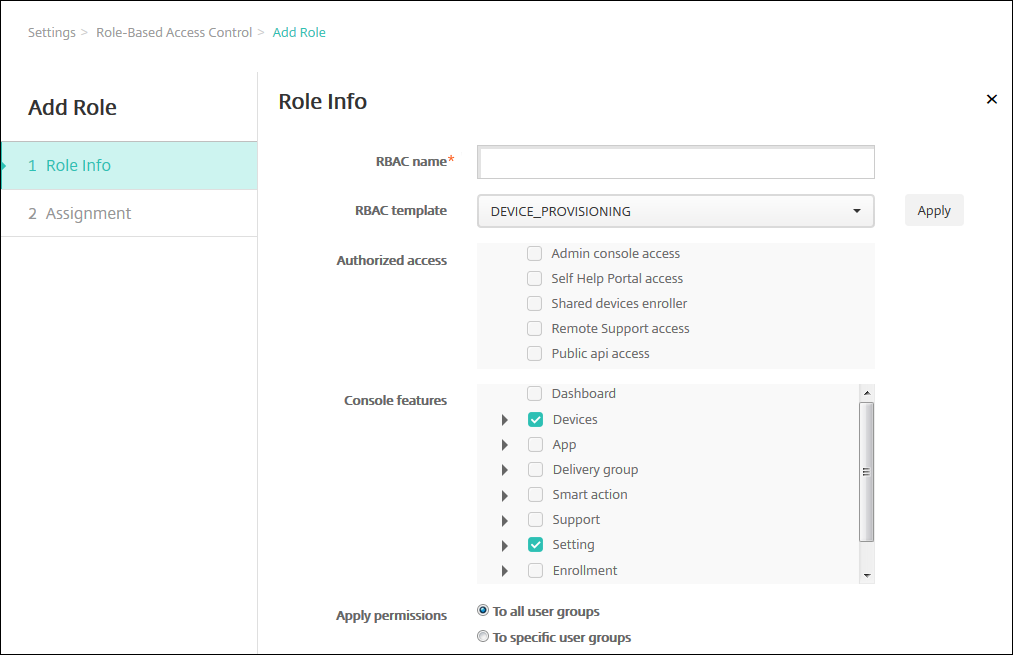Uncheck the Devices console feature
1013x655 pixels.
pyautogui.click(x=536, y=420)
